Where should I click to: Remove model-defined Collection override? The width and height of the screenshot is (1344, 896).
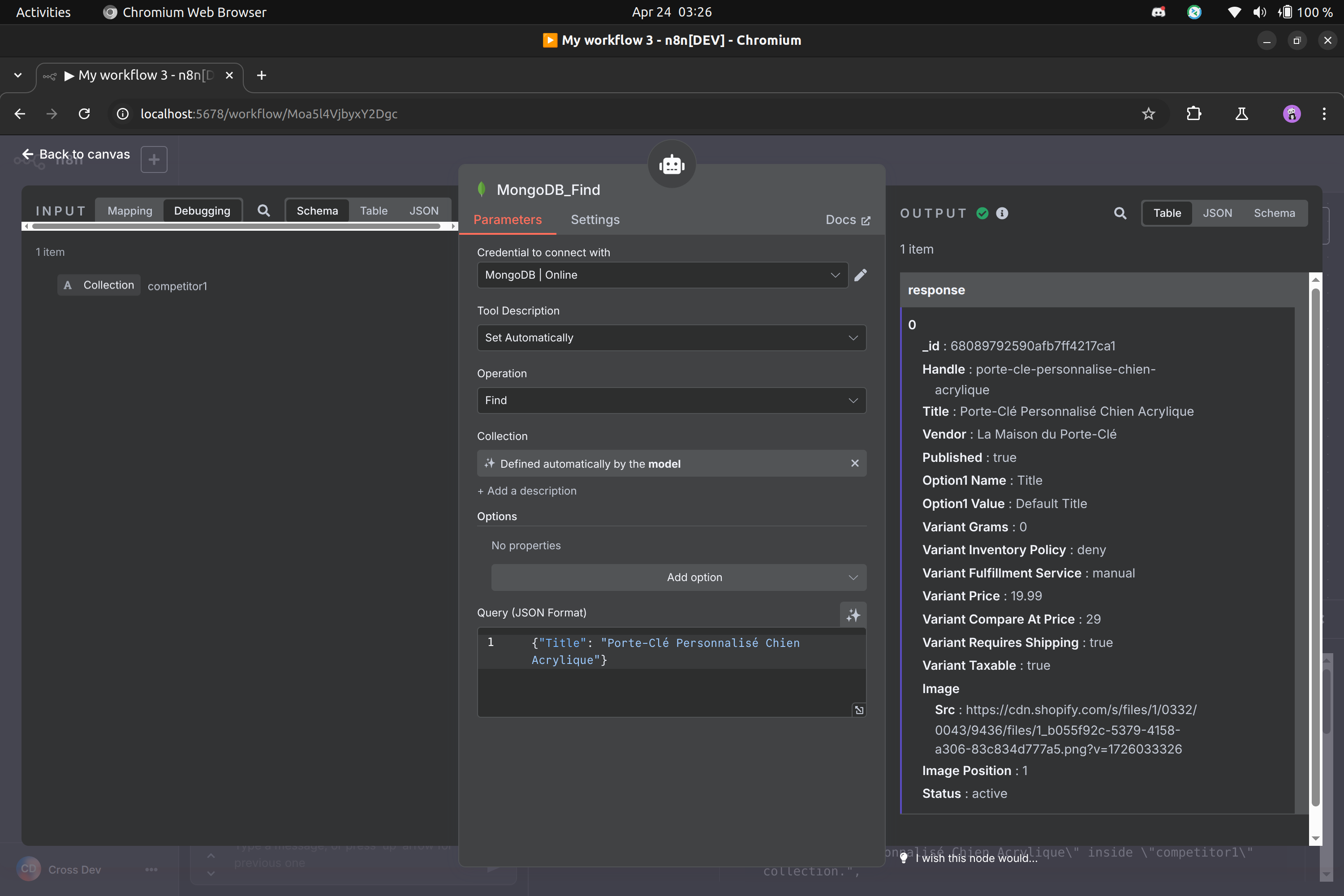pyautogui.click(x=855, y=463)
